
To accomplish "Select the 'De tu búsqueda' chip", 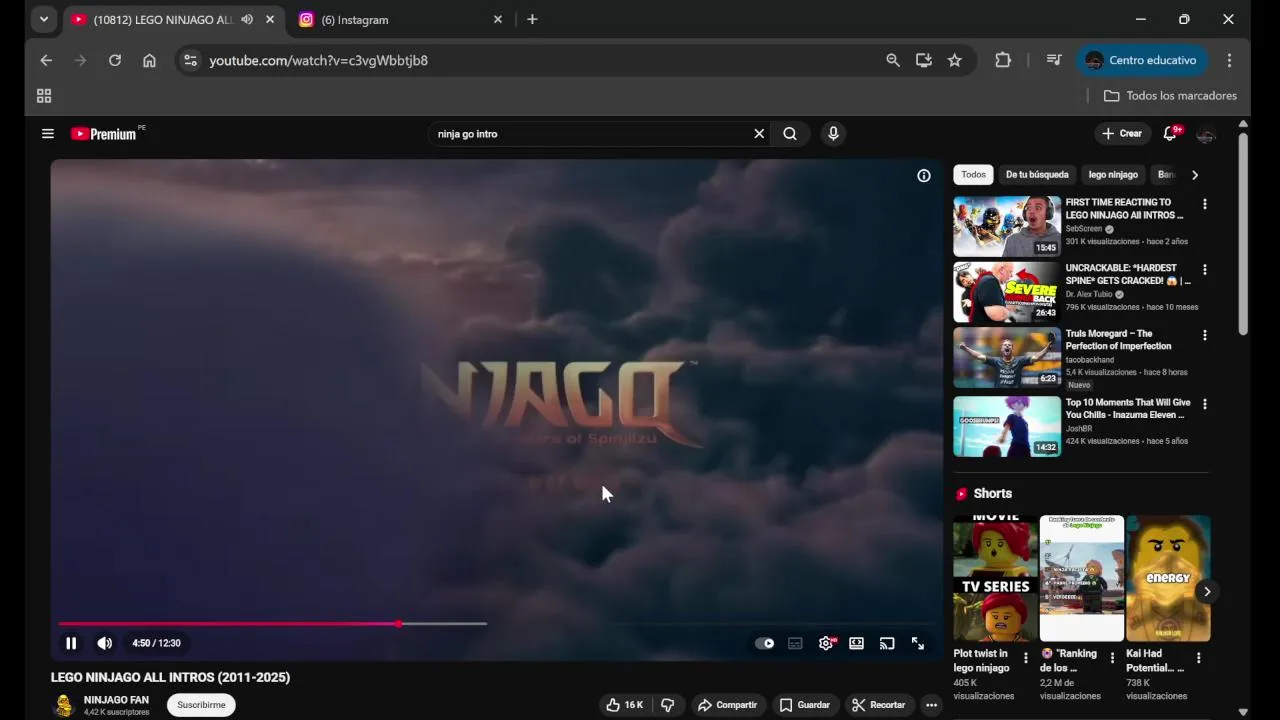I will (x=1037, y=175).
